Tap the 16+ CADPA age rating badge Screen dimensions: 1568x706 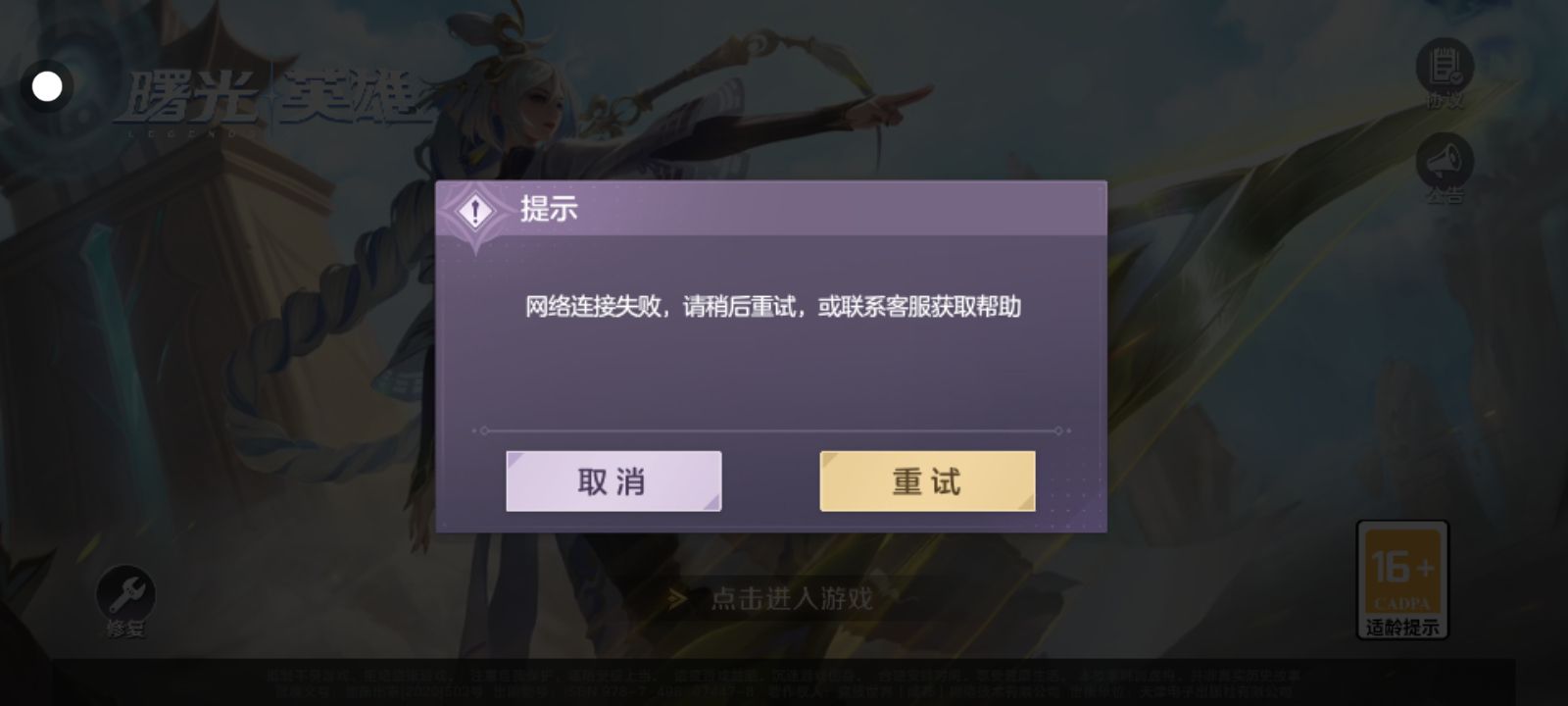point(1402,569)
